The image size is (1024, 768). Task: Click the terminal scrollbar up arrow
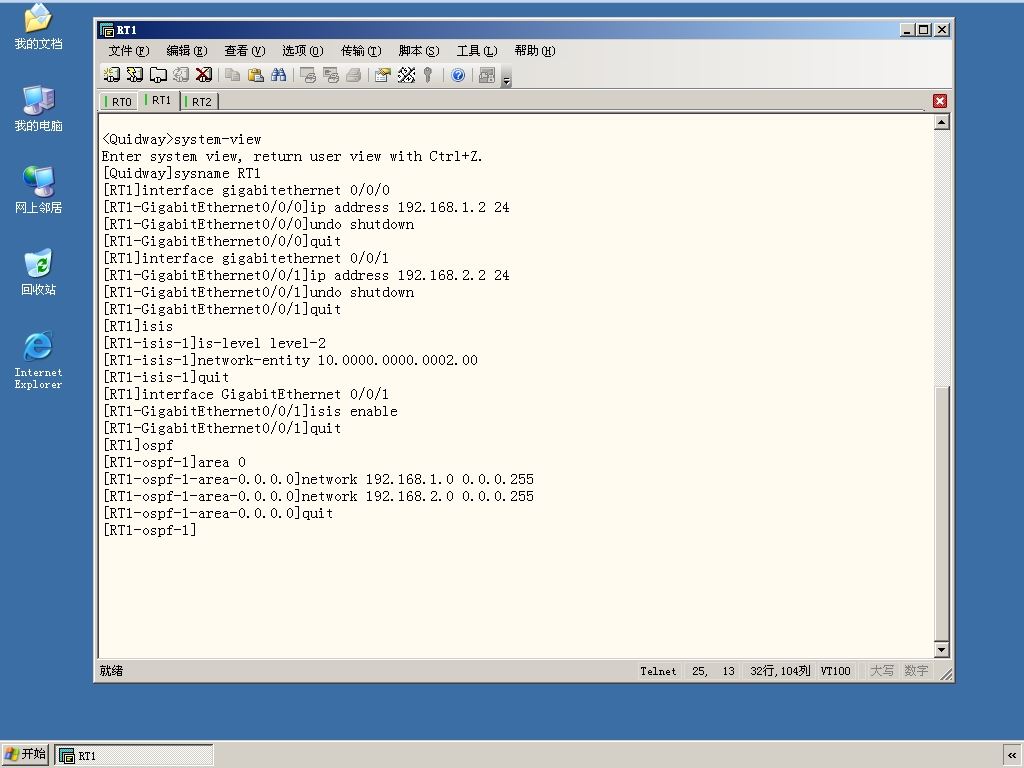pyautogui.click(x=941, y=122)
